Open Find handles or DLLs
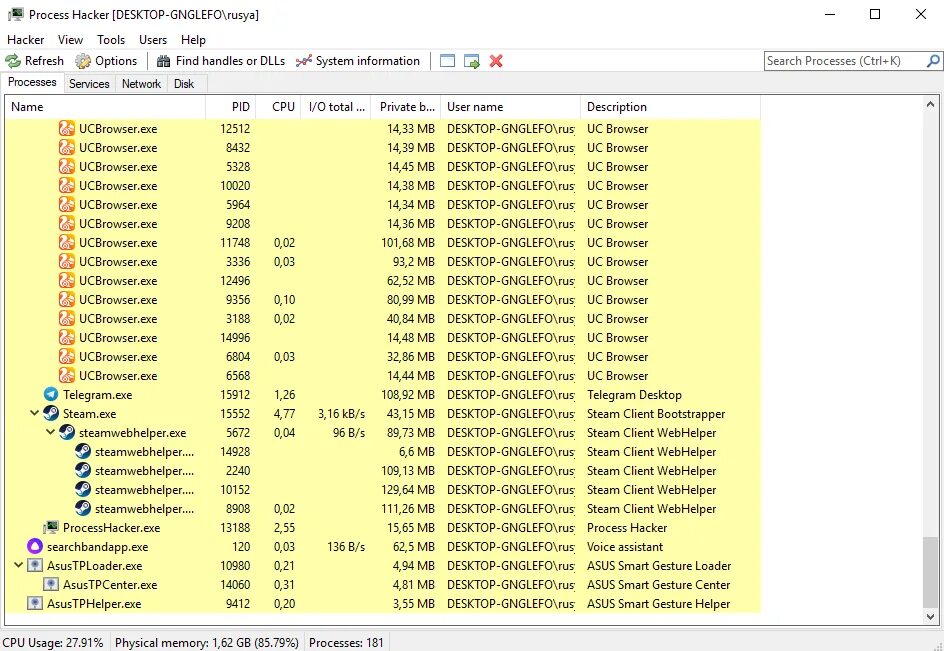 point(220,61)
